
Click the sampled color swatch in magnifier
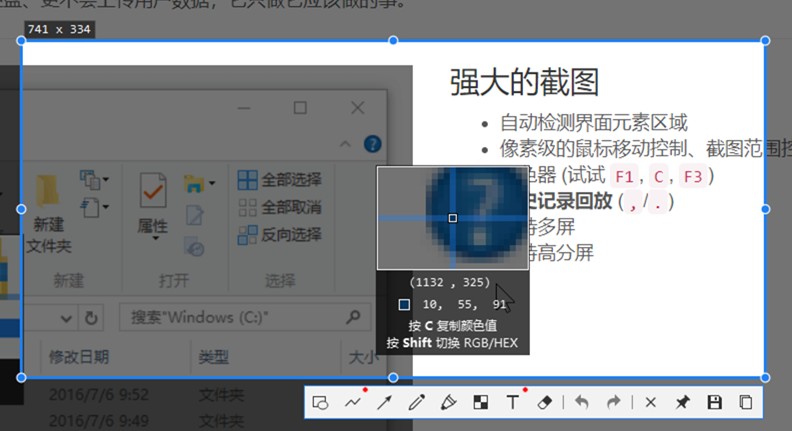point(404,305)
